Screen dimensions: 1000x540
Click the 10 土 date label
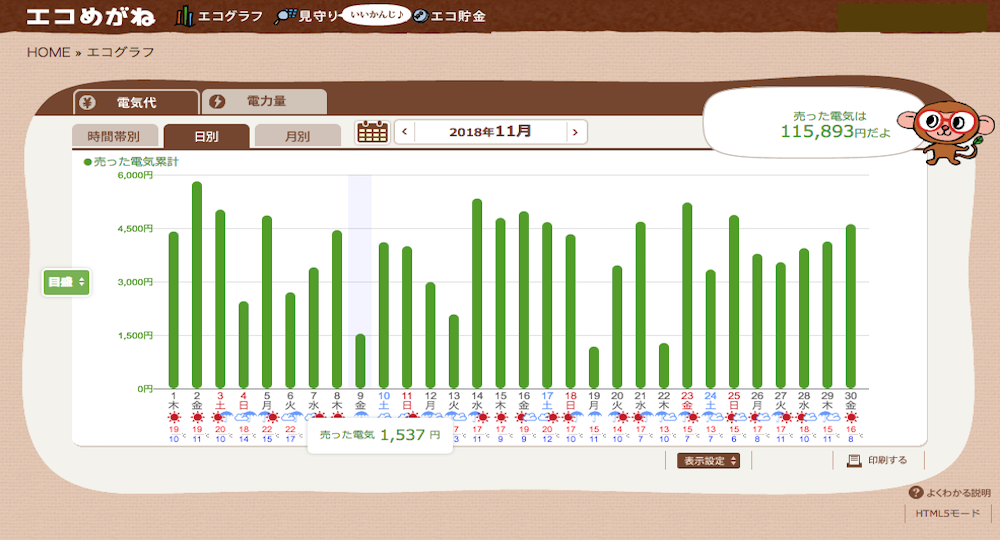[x=384, y=400]
